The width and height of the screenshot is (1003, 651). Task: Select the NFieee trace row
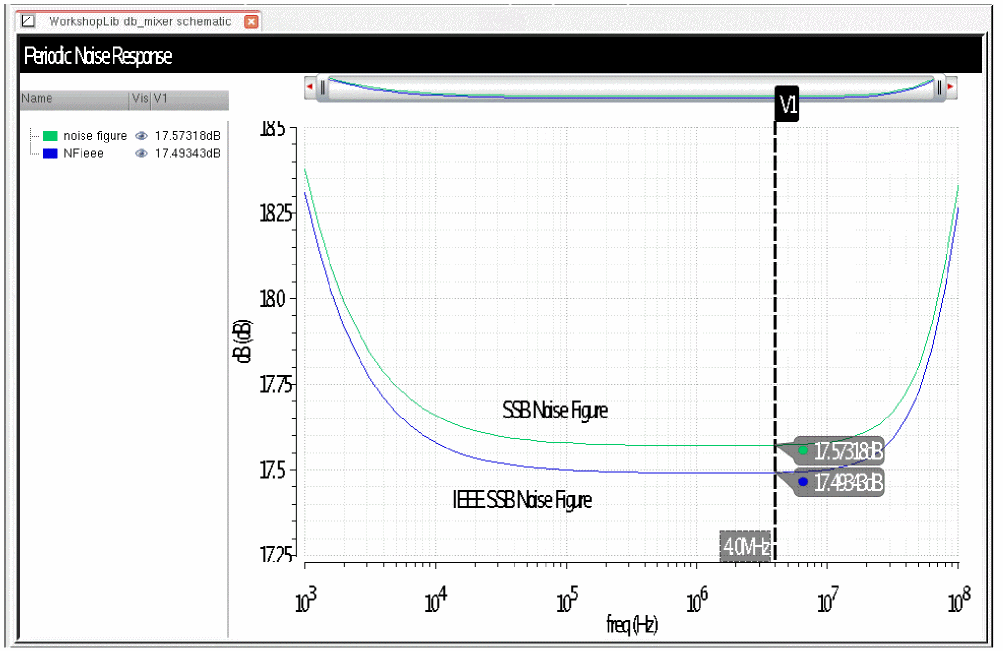[x=125, y=153]
